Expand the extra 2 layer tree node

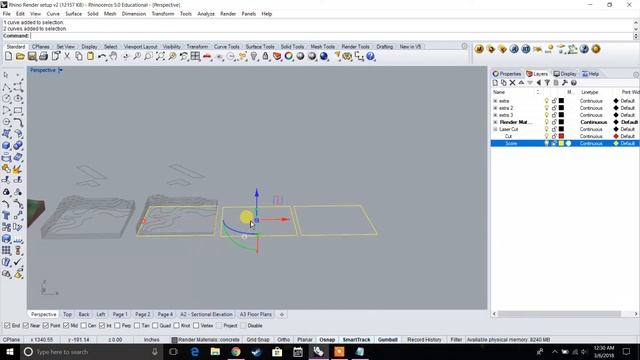(x=495, y=108)
